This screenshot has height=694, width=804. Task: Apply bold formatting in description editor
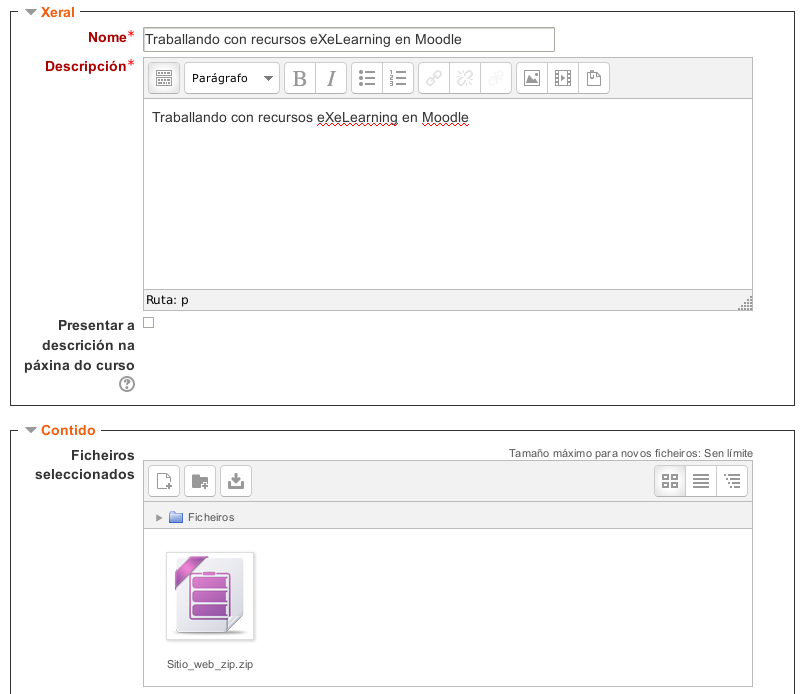click(299, 78)
